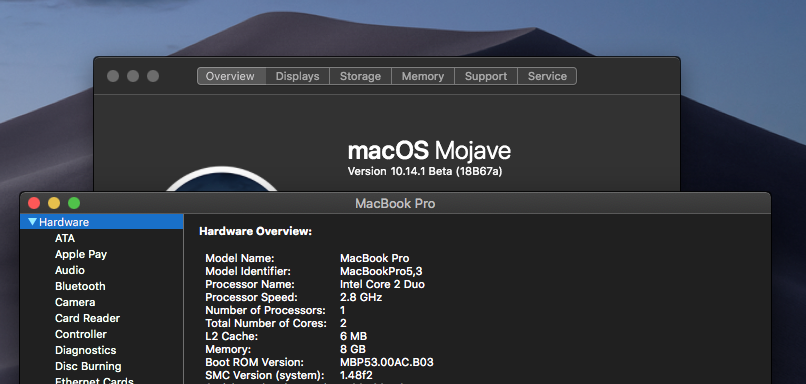Click the MacBook Pro window title

[x=395, y=204]
